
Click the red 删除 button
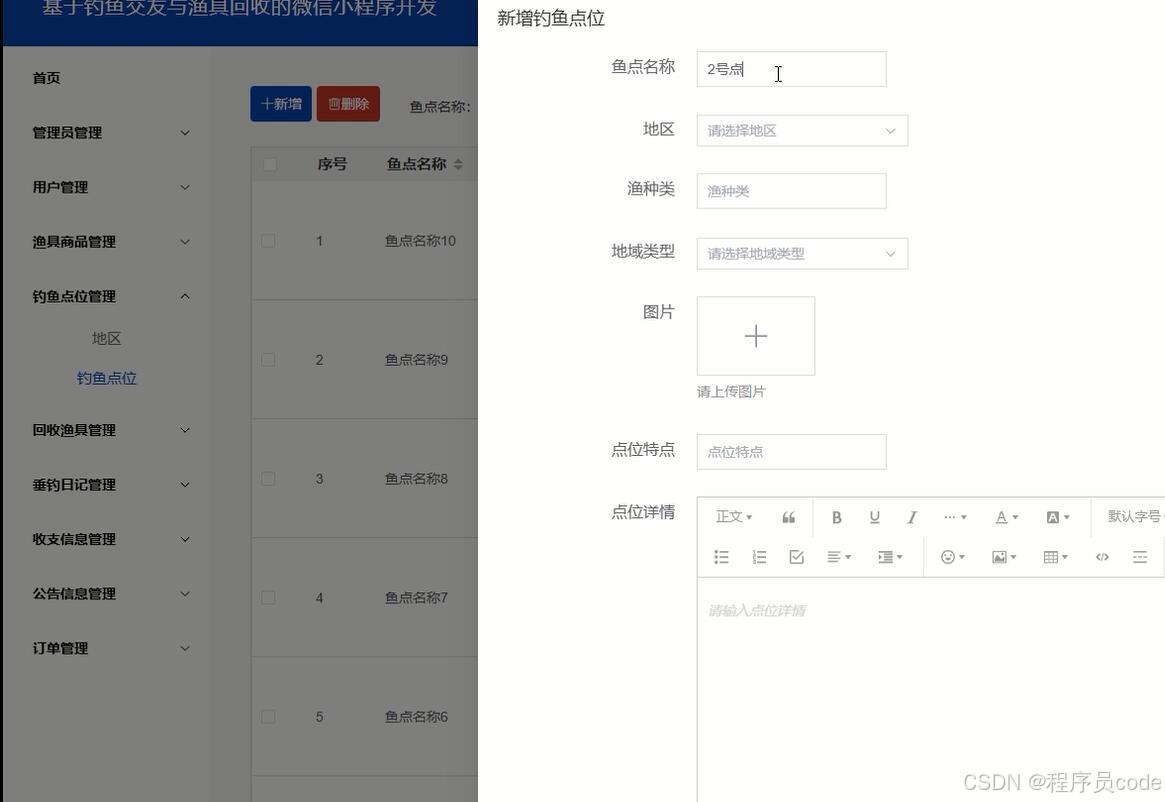pyautogui.click(x=348, y=104)
